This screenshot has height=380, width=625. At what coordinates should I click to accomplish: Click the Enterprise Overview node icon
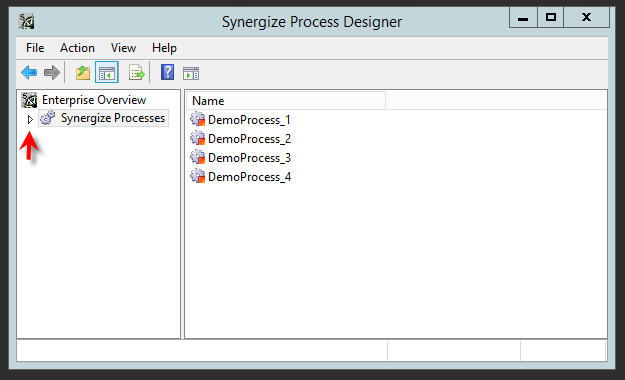click(29, 100)
